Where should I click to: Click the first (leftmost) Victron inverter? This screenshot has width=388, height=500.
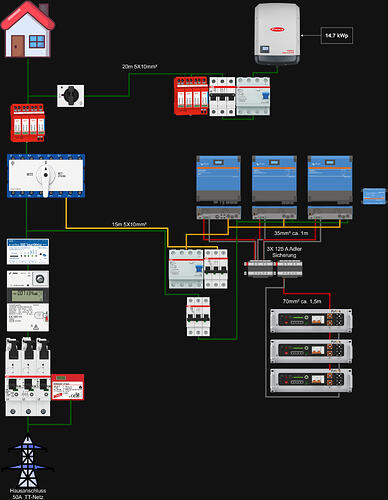[x=218, y=187]
